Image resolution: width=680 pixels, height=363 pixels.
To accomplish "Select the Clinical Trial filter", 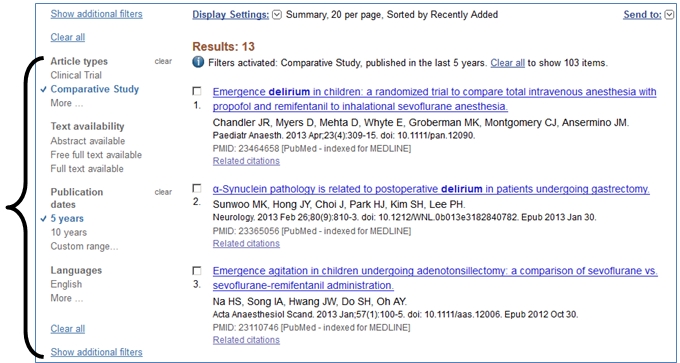I will (x=76, y=75).
